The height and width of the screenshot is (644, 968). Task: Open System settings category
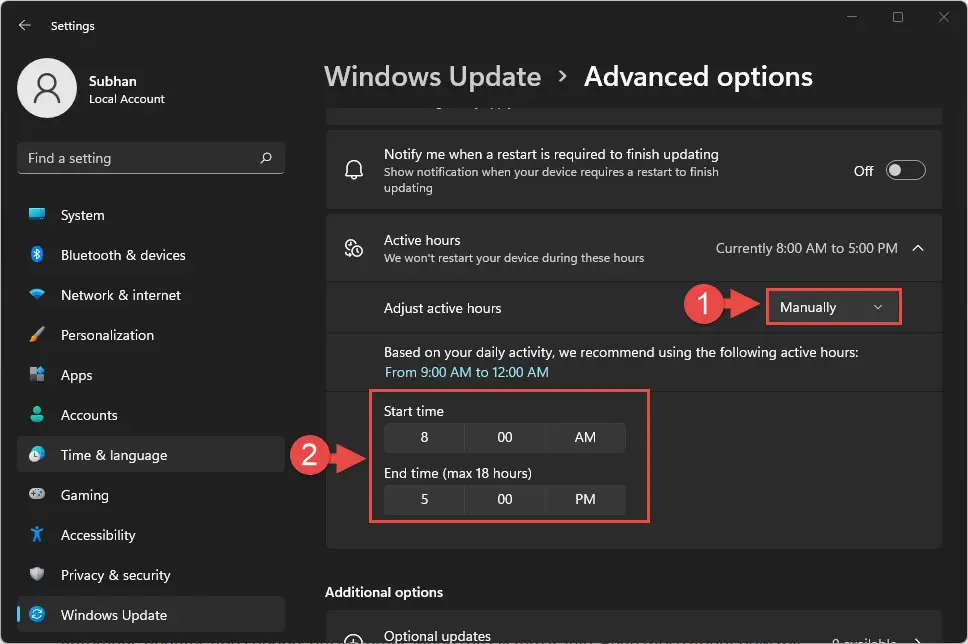(x=151, y=215)
